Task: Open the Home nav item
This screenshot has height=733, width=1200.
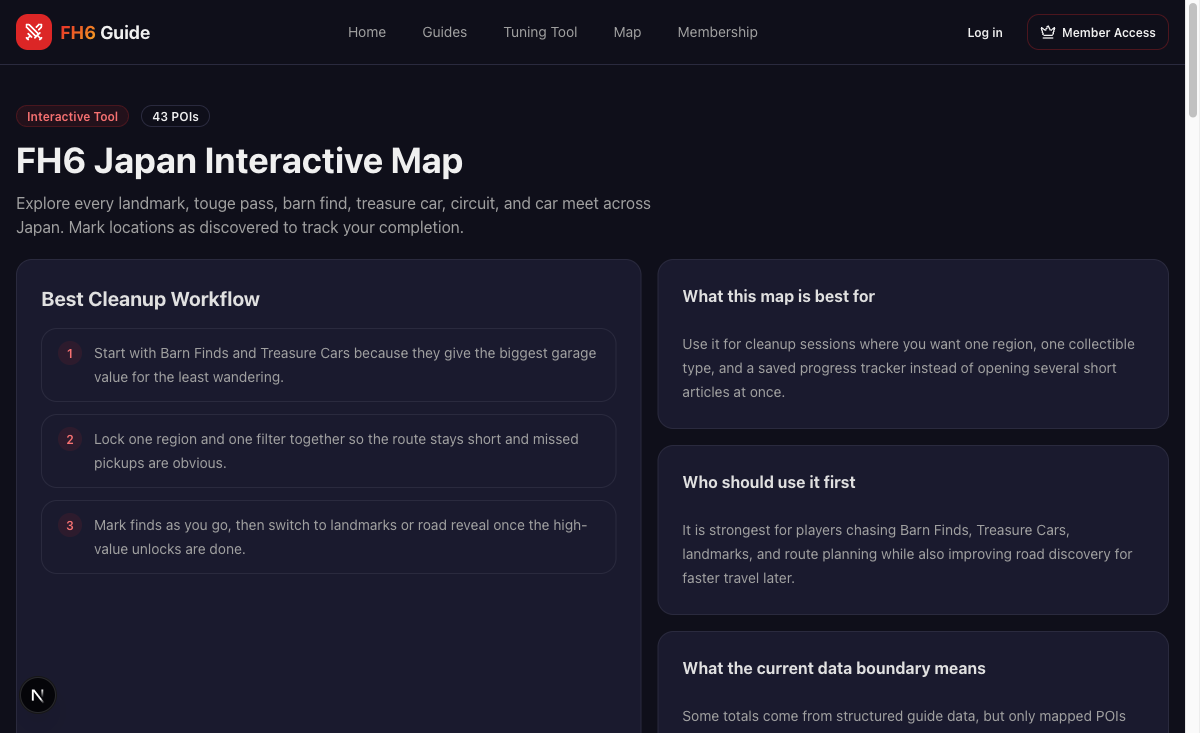Action: pyautogui.click(x=367, y=32)
